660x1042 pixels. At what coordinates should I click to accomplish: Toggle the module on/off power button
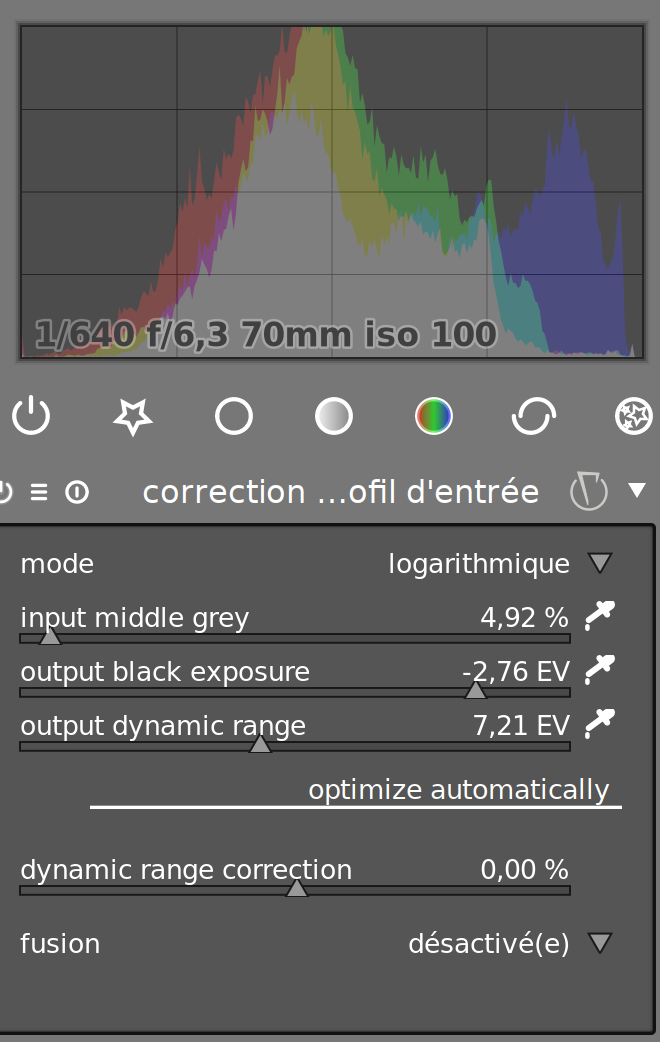(5, 492)
